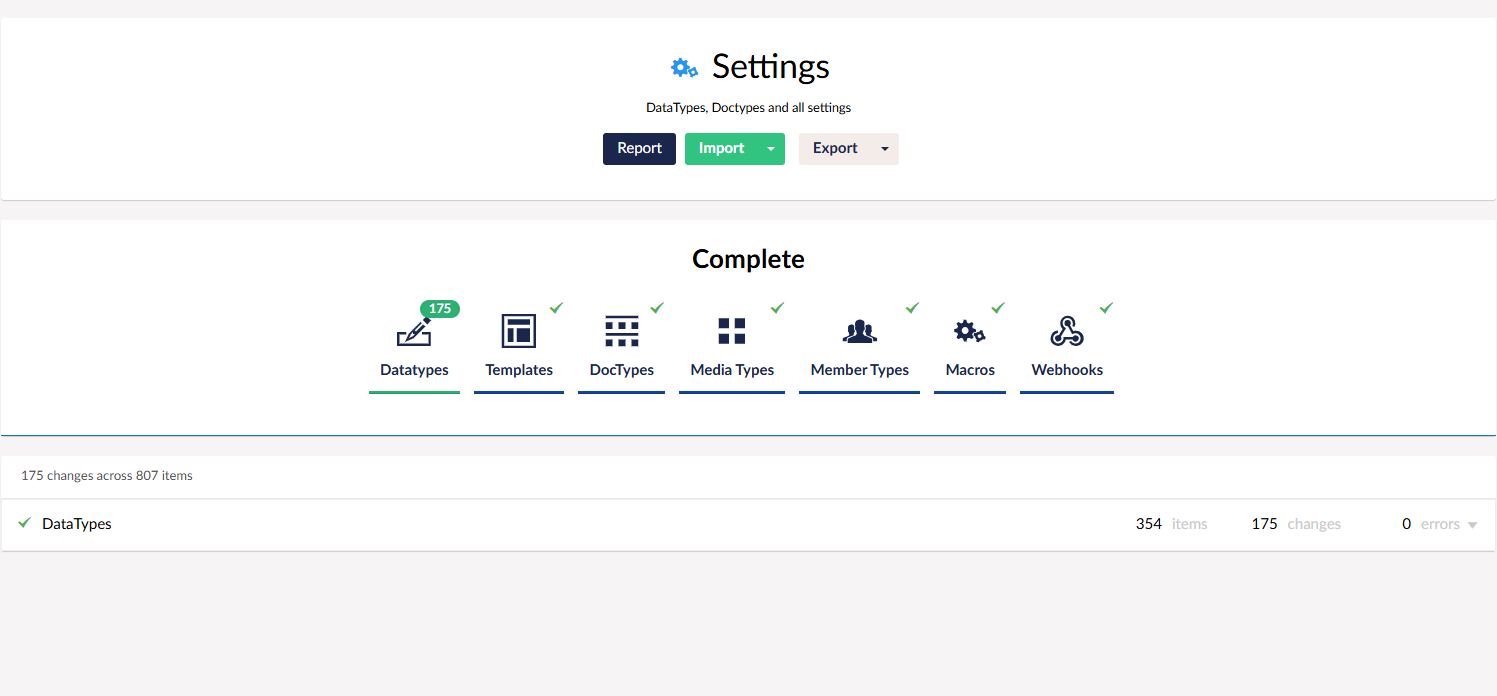Image resolution: width=1497 pixels, height=696 pixels.
Task: Click the blue Settings gears icon
Action: [684, 68]
